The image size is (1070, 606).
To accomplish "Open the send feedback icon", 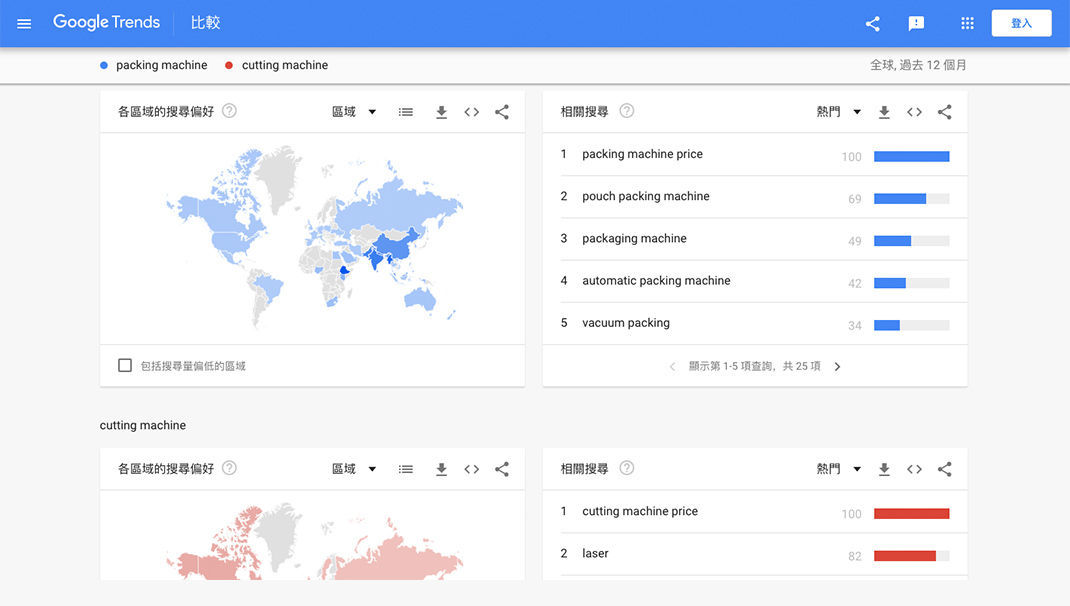I will [916, 23].
